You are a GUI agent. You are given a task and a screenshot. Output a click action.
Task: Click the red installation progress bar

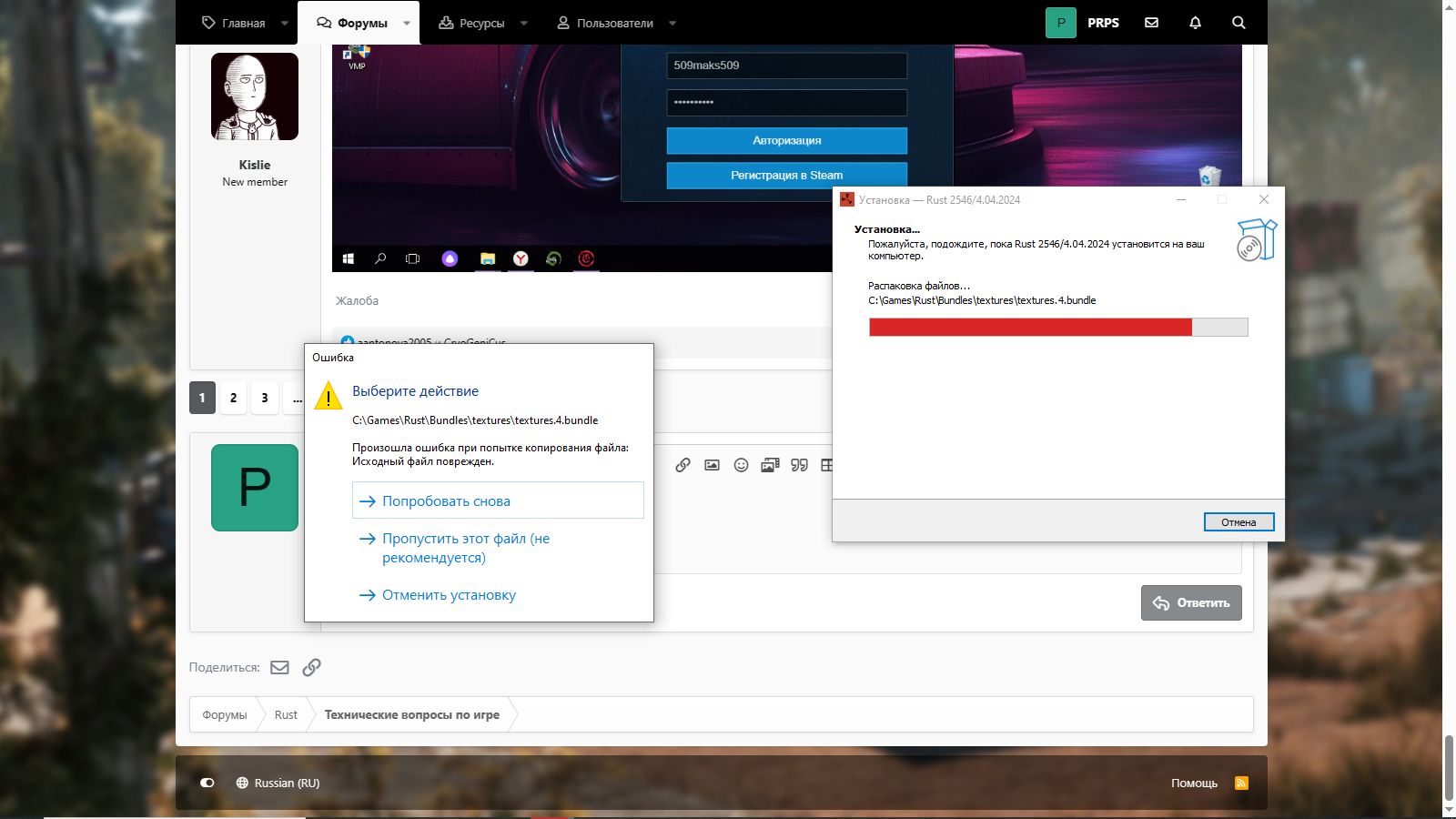pos(1029,328)
